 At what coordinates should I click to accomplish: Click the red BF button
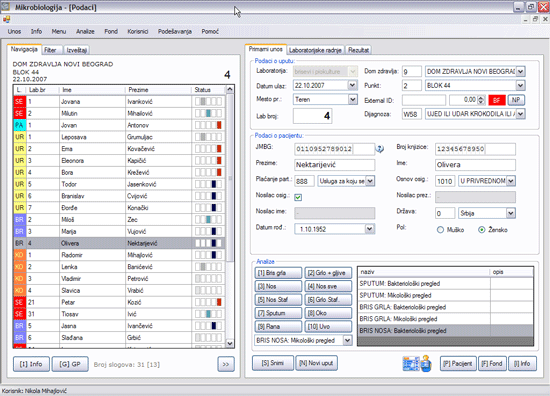tap(497, 100)
